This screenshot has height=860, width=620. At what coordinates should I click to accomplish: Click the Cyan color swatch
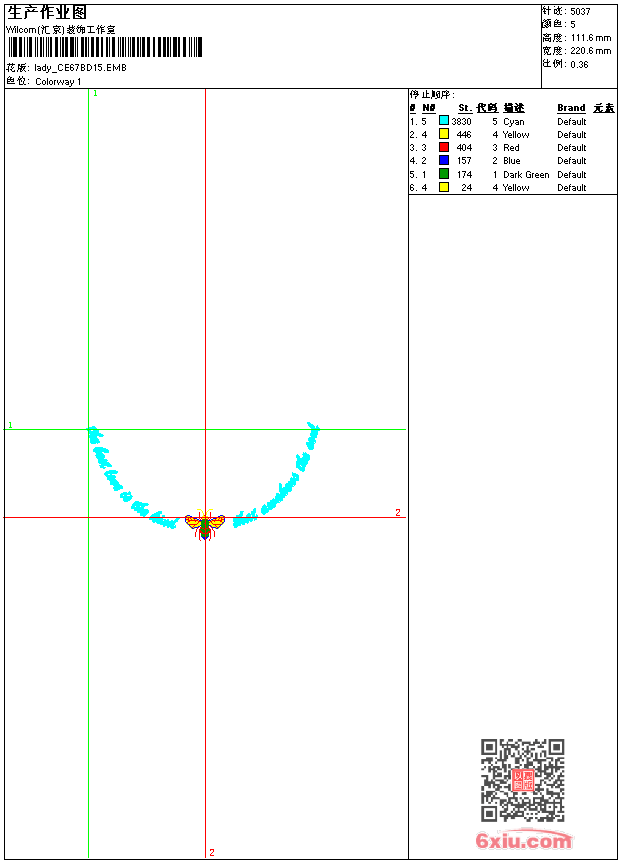[x=444, y=121]
